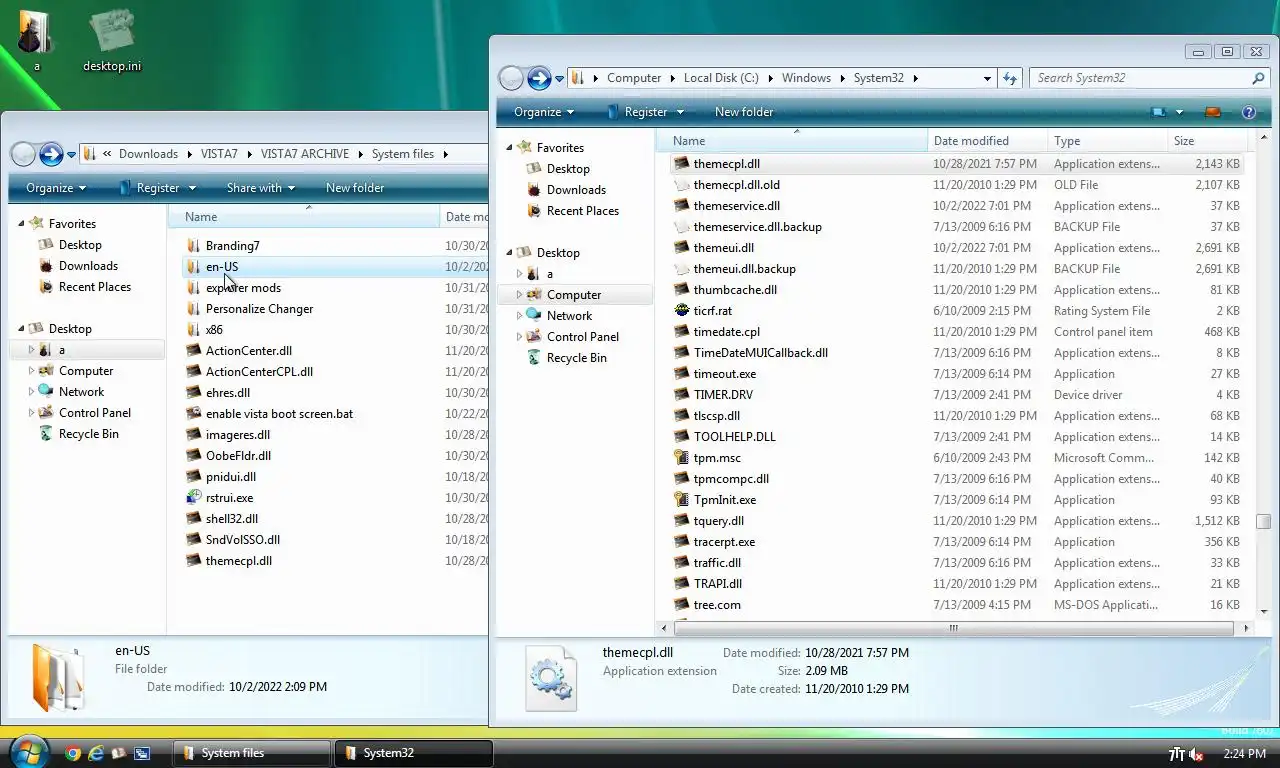Select the timedate.cpl icon
The width and height of the screenshot is (1280, 768).
point(682,332)
